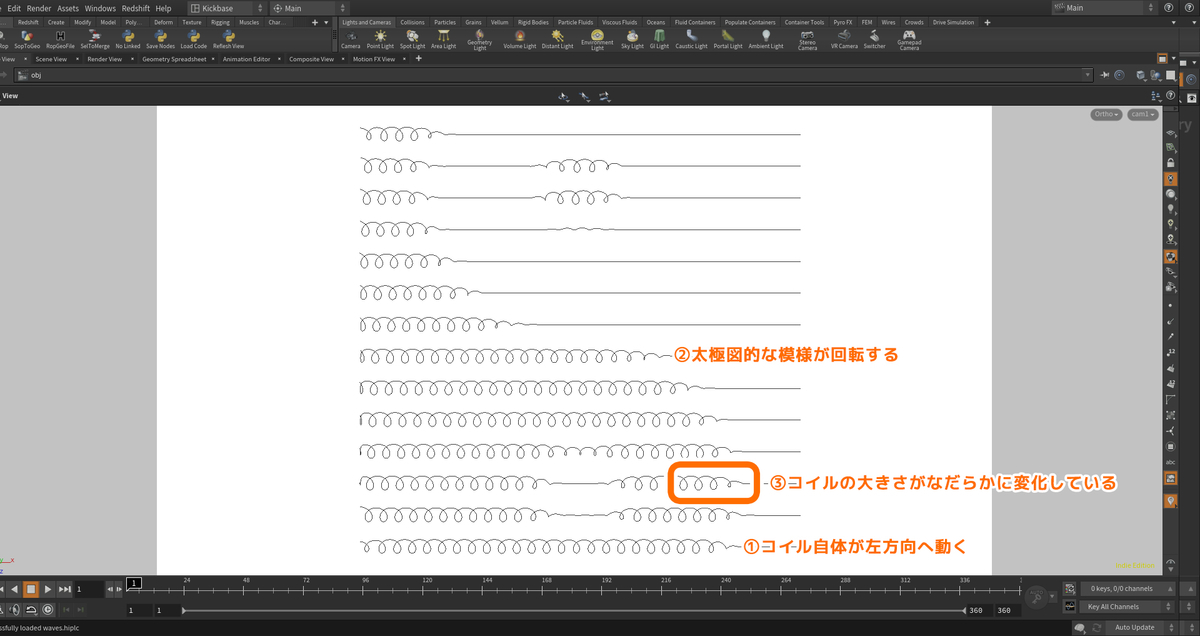Play the timeline forward
The width and height of the screenshot is (1200, 636).
pos(47,590)
